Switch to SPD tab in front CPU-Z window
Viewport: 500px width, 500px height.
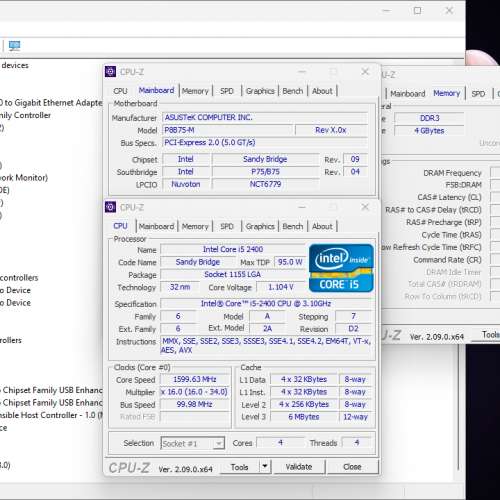click(227, 226)
